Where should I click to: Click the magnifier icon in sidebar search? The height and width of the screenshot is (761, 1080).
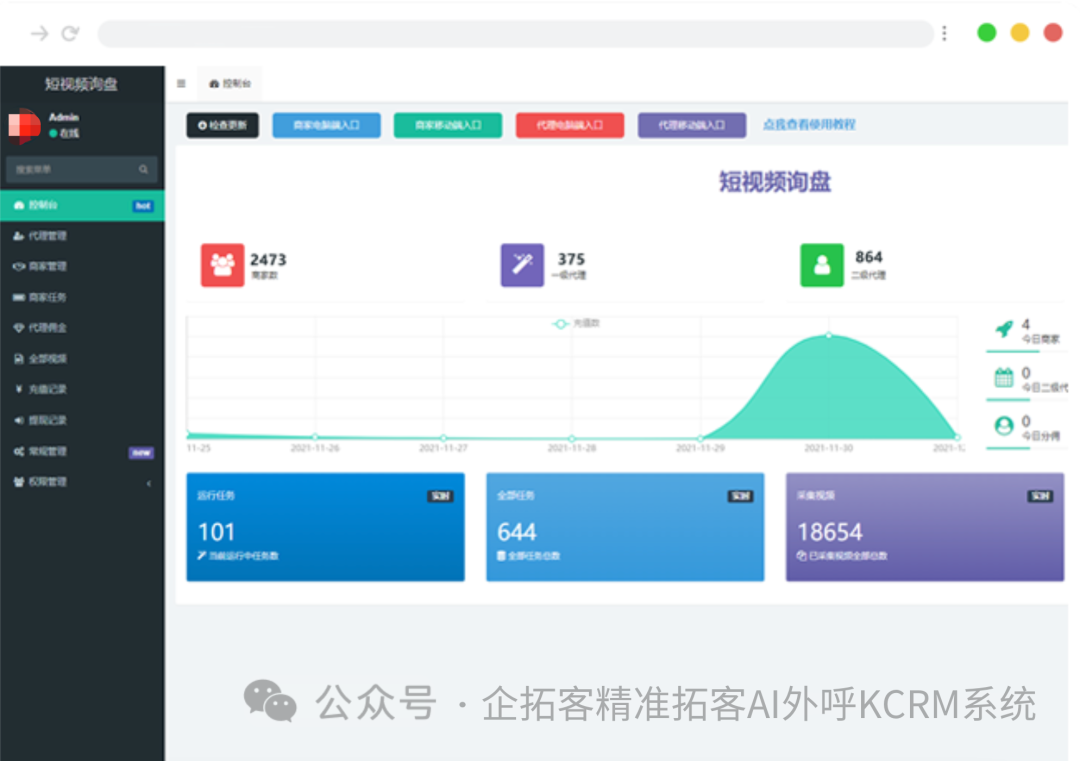pos(143,169)
